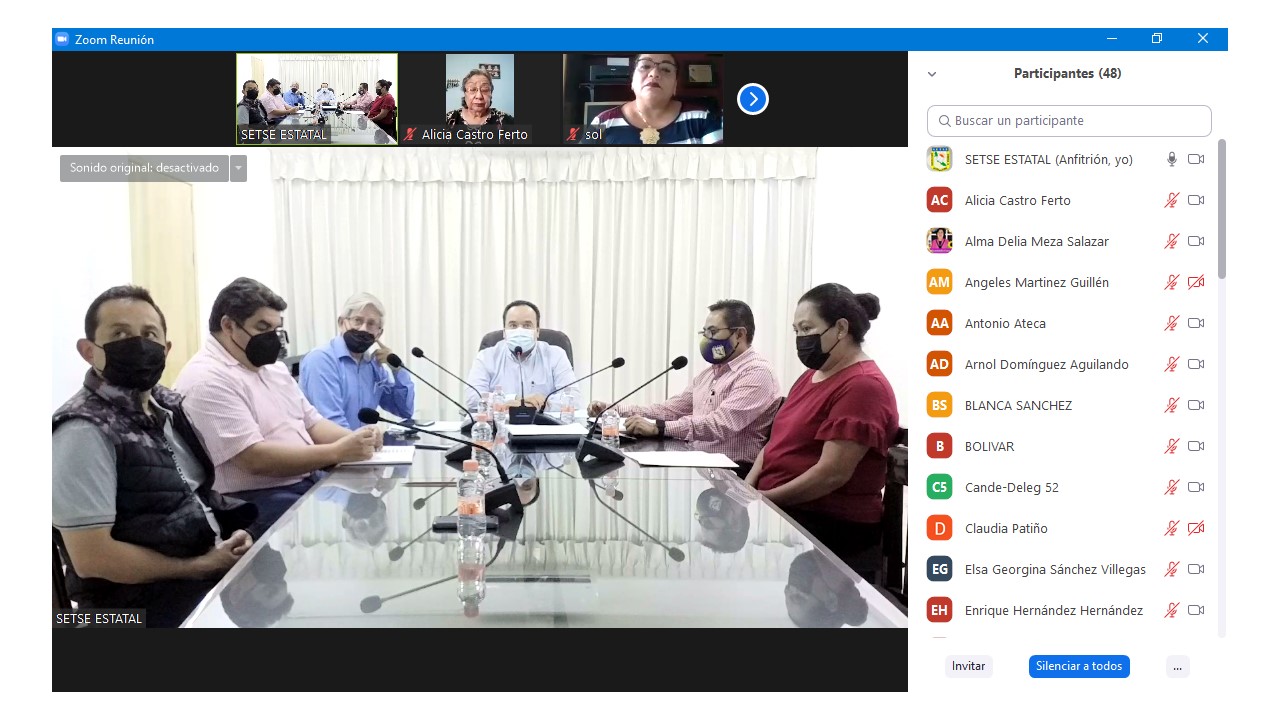Image resolution: width=1280 pixels, height=720 pixels.
Task: Click disabled camera icon for Claudia Patiño
Action: [1196, 528]
